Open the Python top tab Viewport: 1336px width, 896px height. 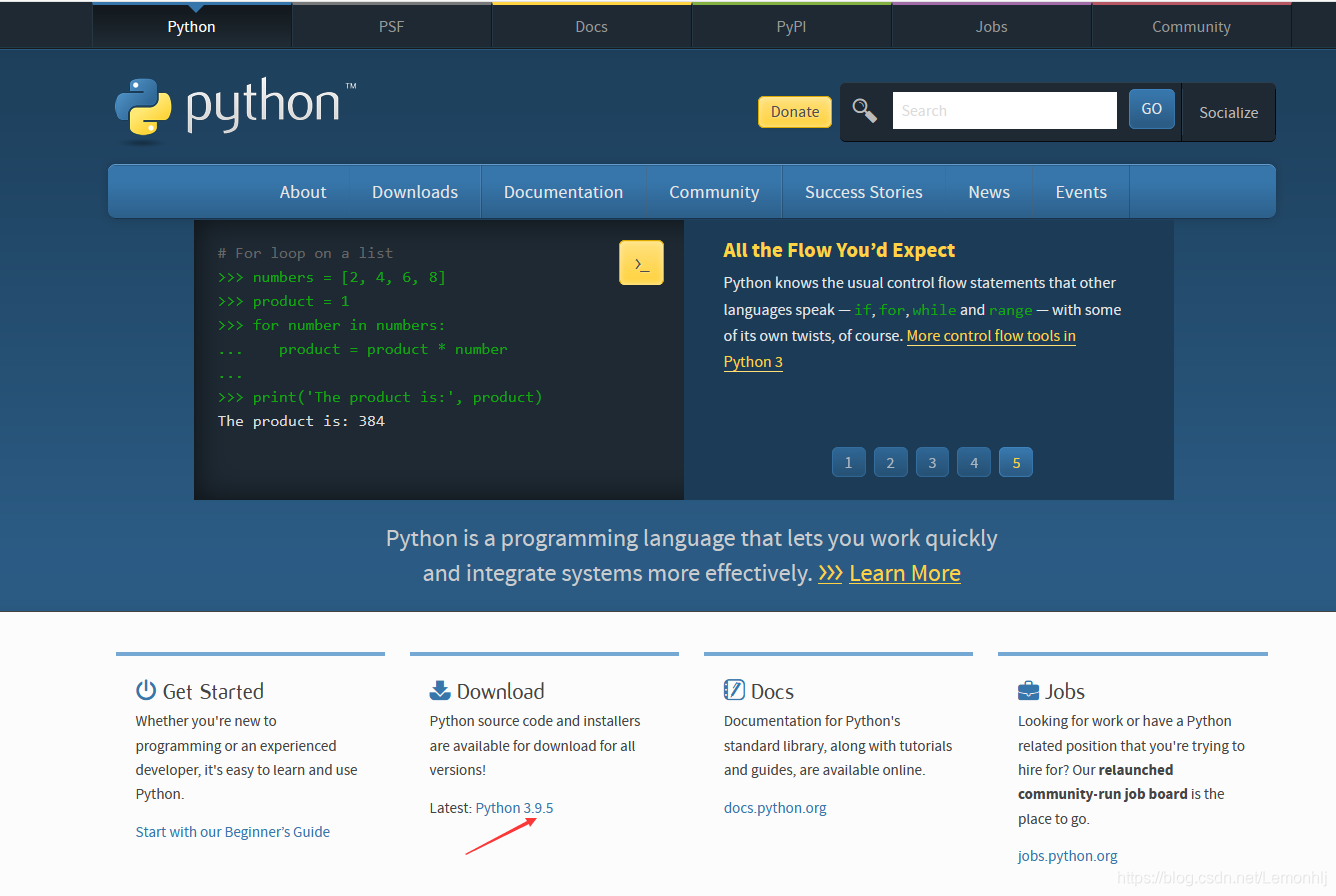(191, 26)
